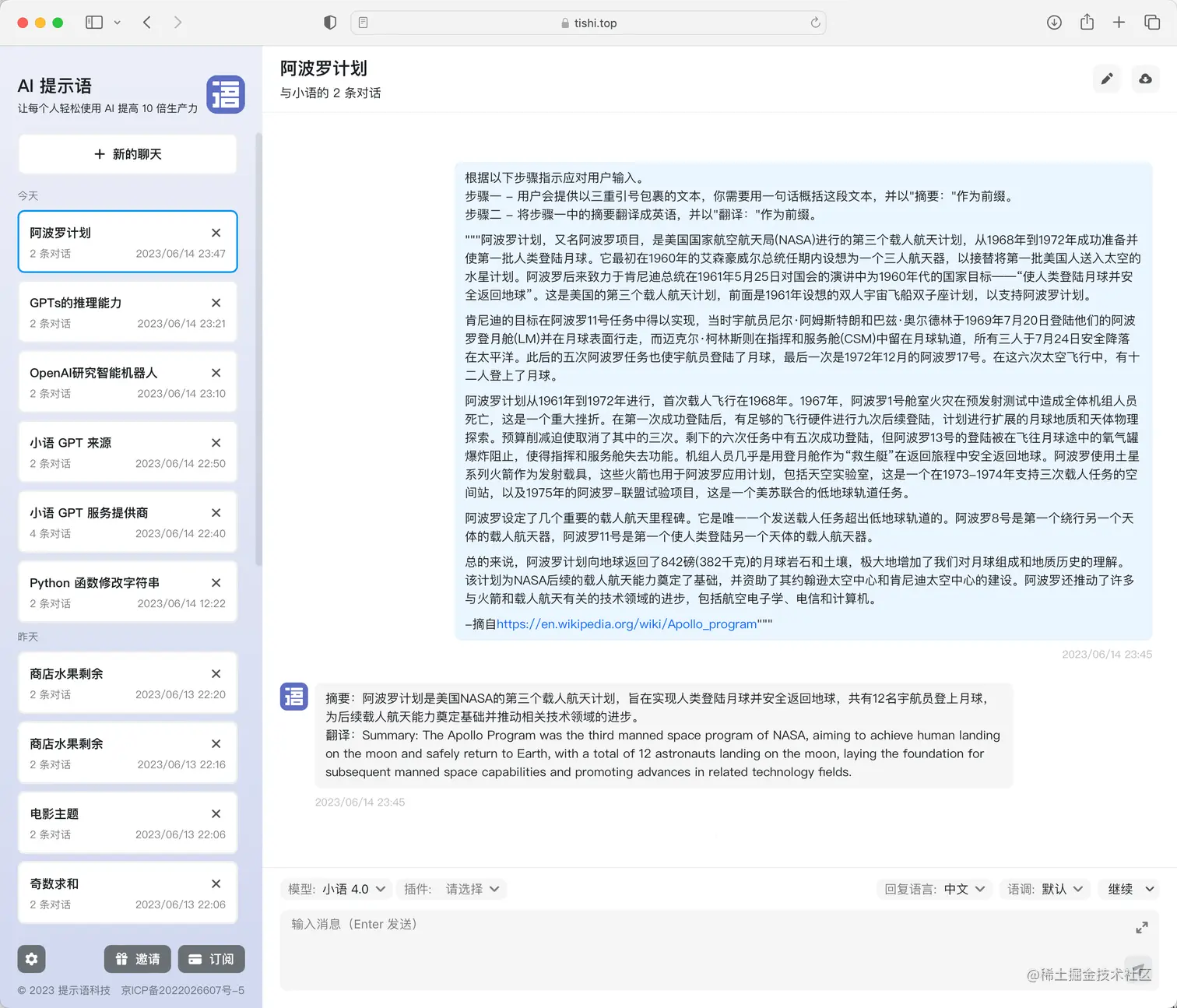
Task: Click the cloud download export icon
Action: pyautogui.click(x=1145, y=79)
